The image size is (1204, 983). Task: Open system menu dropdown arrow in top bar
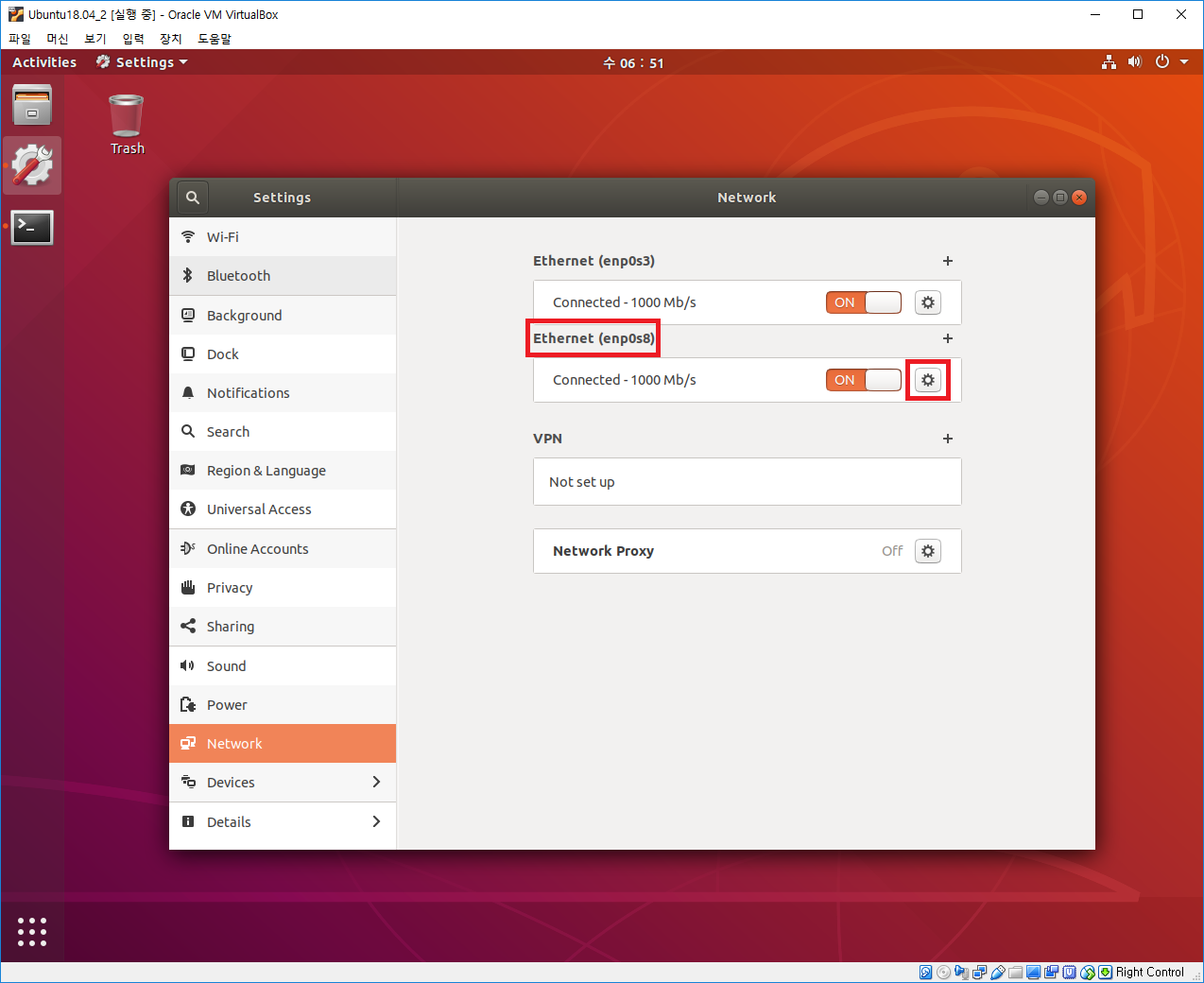(x=1184, y=62)
